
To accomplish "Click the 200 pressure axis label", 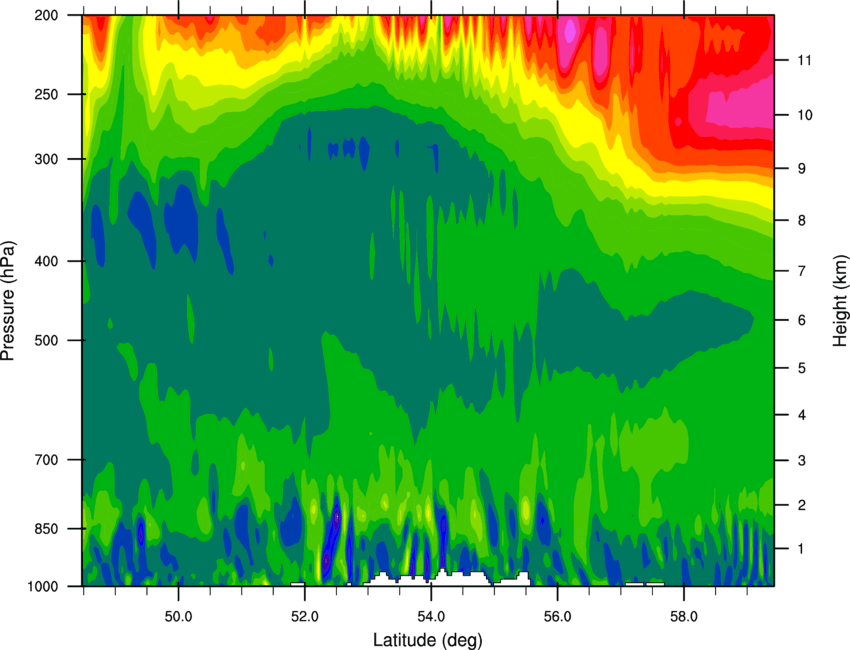I will (46, 15).
